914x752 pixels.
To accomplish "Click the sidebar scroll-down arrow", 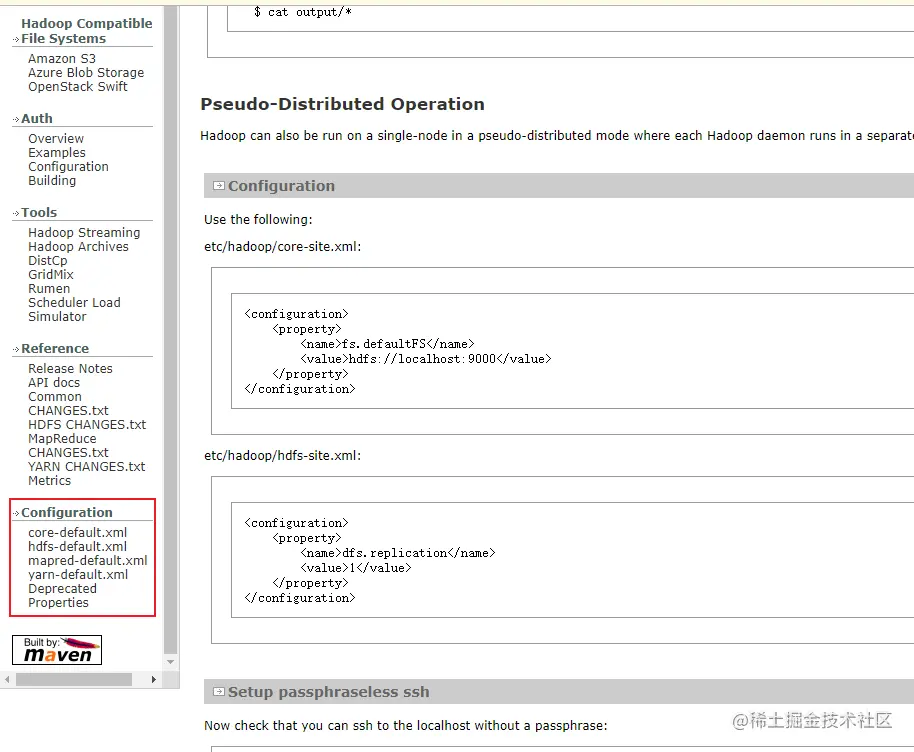I will point(171,662).
